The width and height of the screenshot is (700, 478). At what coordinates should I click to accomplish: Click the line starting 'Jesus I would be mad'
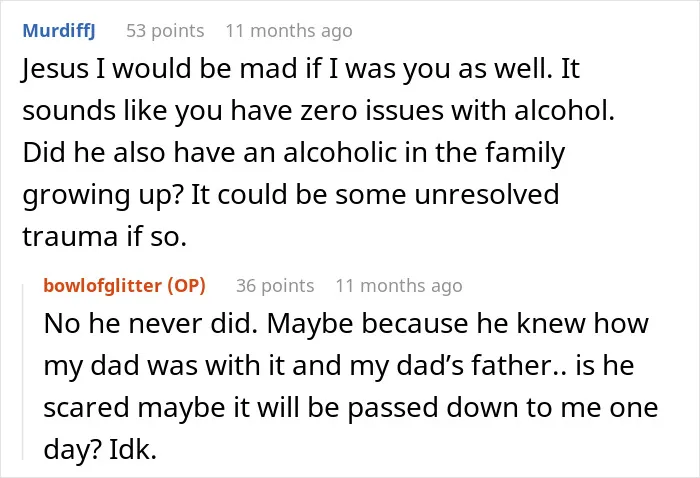pos(300,69)
